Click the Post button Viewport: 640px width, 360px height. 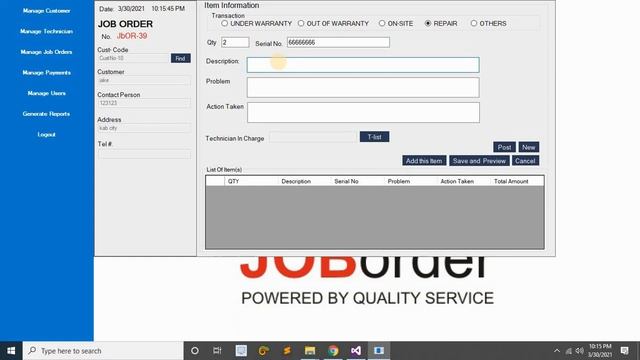[504, 147]
